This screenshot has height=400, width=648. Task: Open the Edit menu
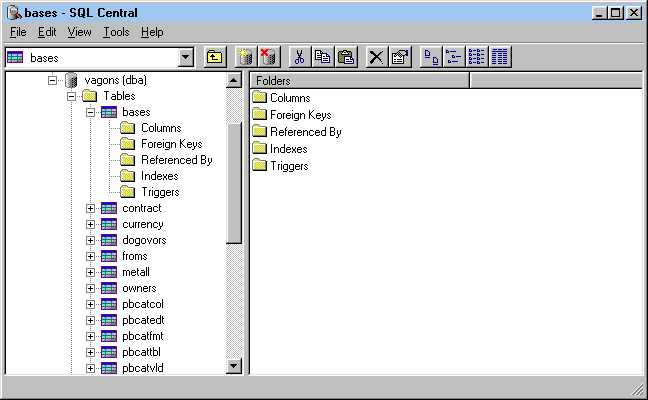47,32
